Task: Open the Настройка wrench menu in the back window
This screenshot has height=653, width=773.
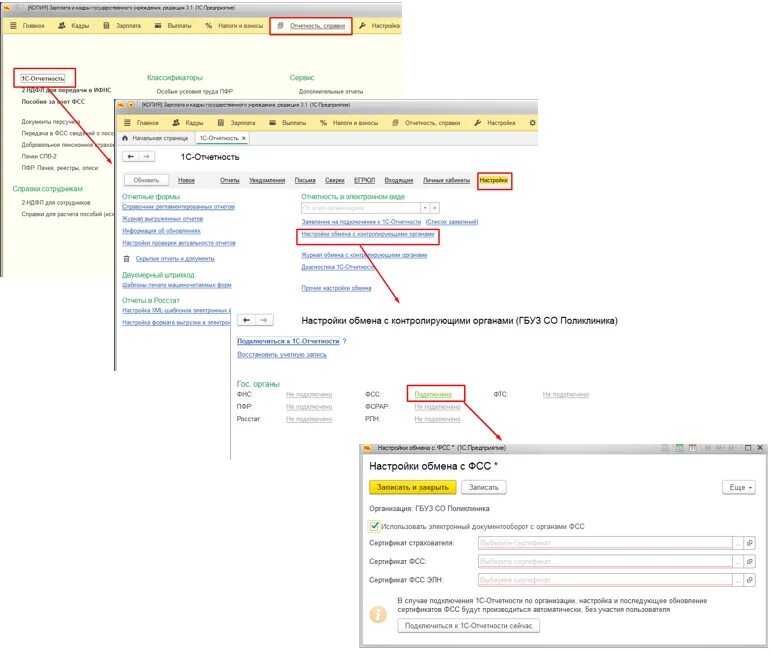Action: pyautogui.click(x=379, y=26)
